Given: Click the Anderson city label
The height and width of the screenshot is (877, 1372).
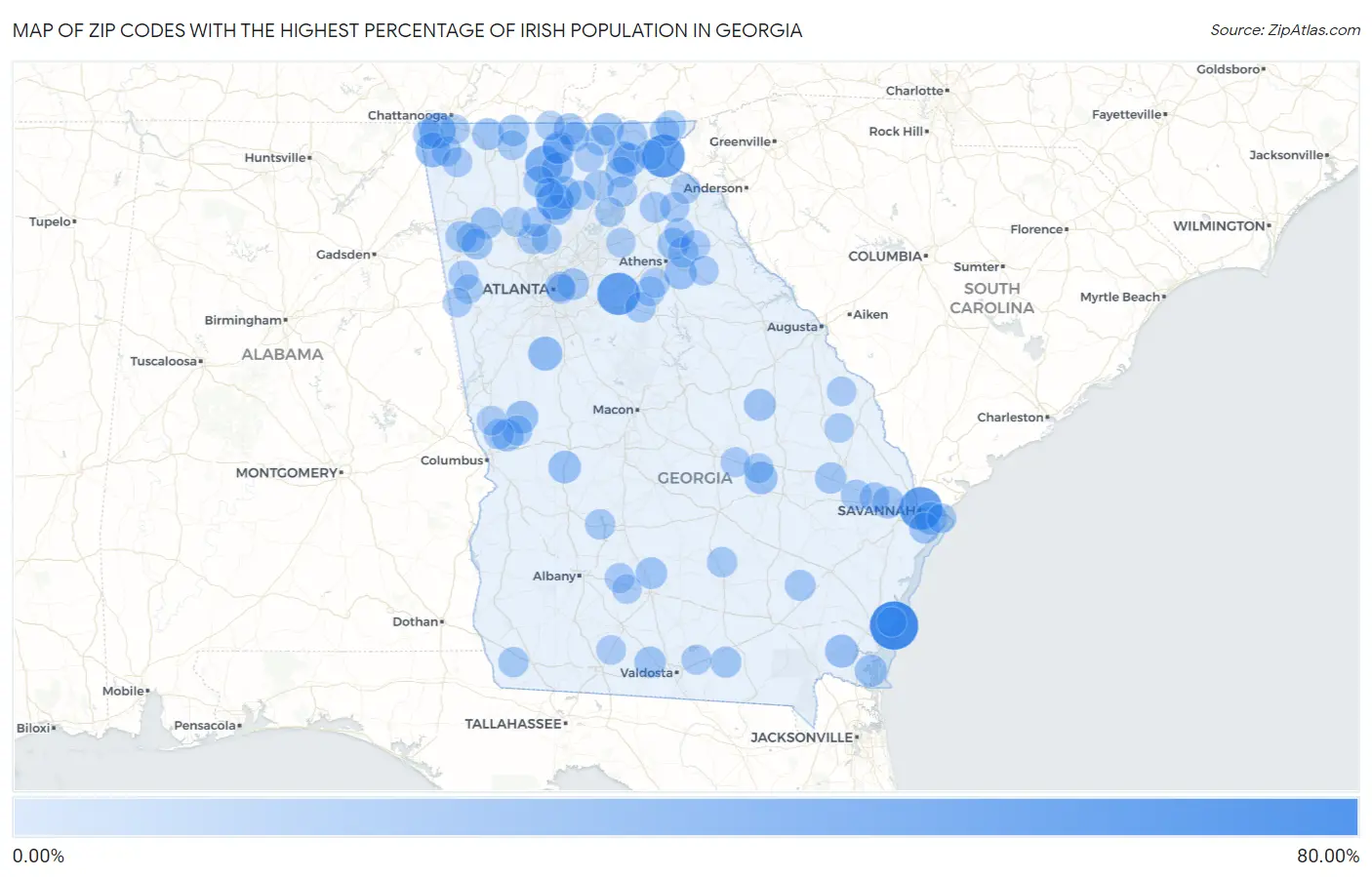Looking at the screenshot, I should click(x=713, y=188).
